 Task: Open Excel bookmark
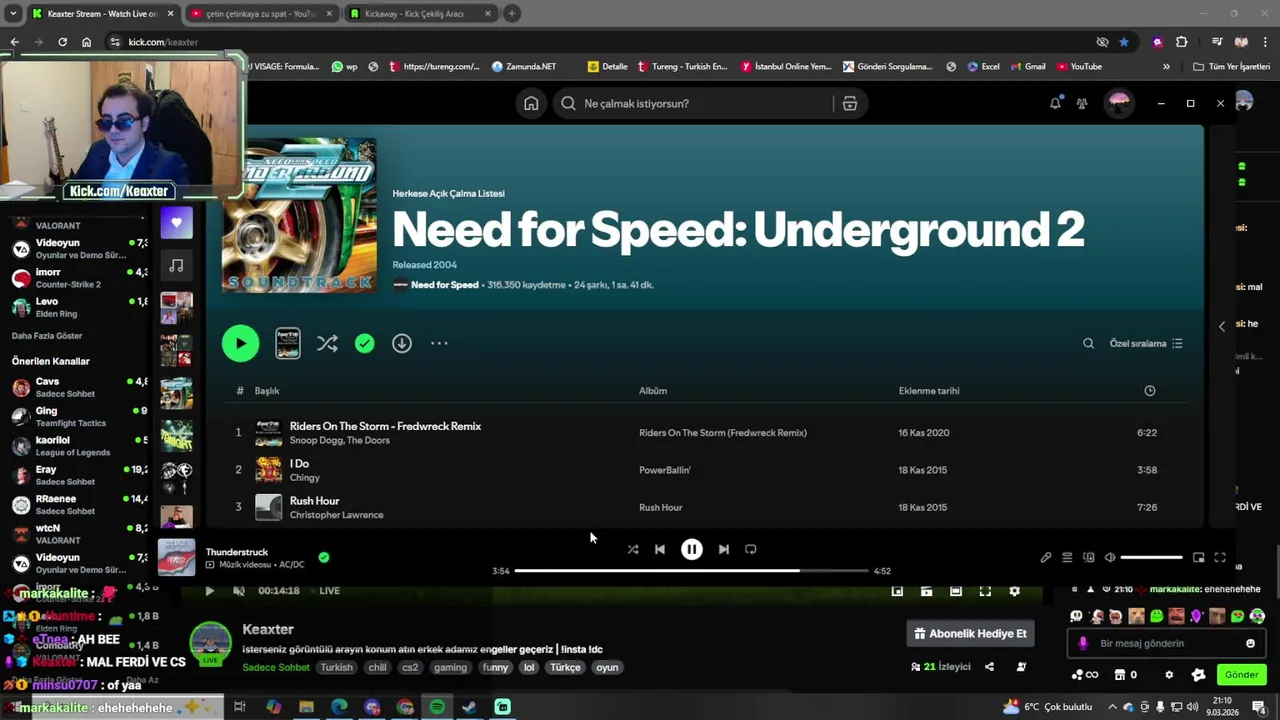[984, 67]
